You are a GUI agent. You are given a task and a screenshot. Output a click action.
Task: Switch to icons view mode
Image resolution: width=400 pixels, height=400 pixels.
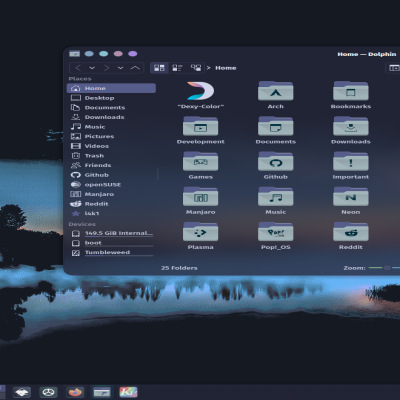coord(159,68)
